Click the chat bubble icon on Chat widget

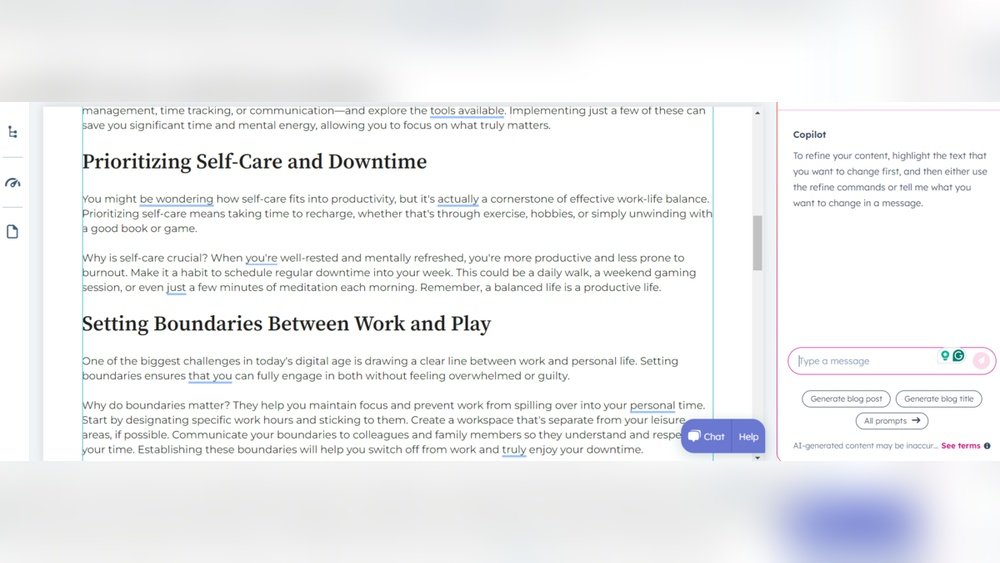[x=694, y=436]
